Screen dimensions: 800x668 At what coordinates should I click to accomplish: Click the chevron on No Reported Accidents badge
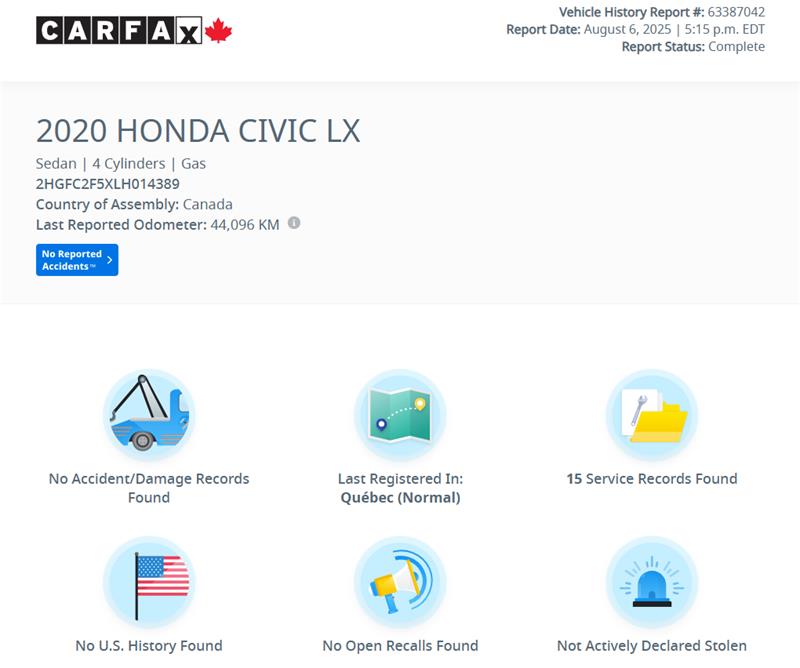click(x=109, y=260)
